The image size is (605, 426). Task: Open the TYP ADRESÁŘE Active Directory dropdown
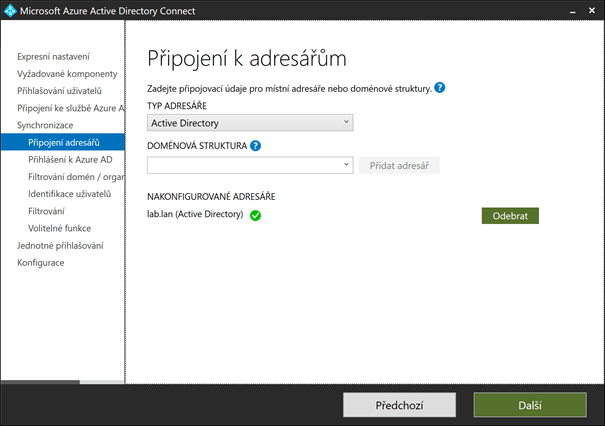click(250, 122)
